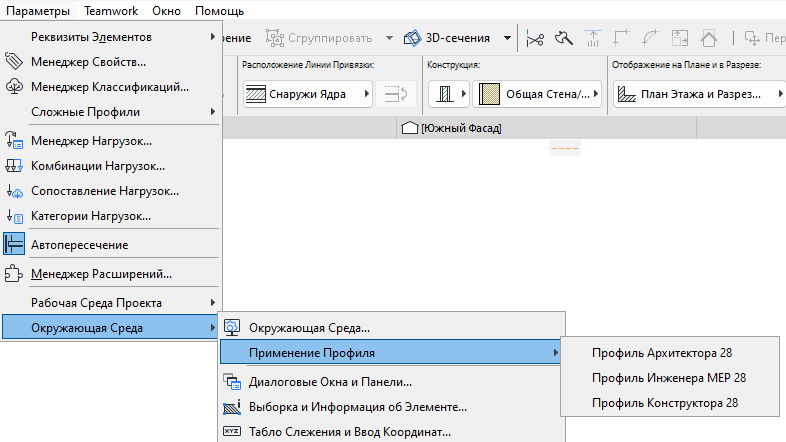Open Сопоставление Нагрузок entry

point(111,191)
